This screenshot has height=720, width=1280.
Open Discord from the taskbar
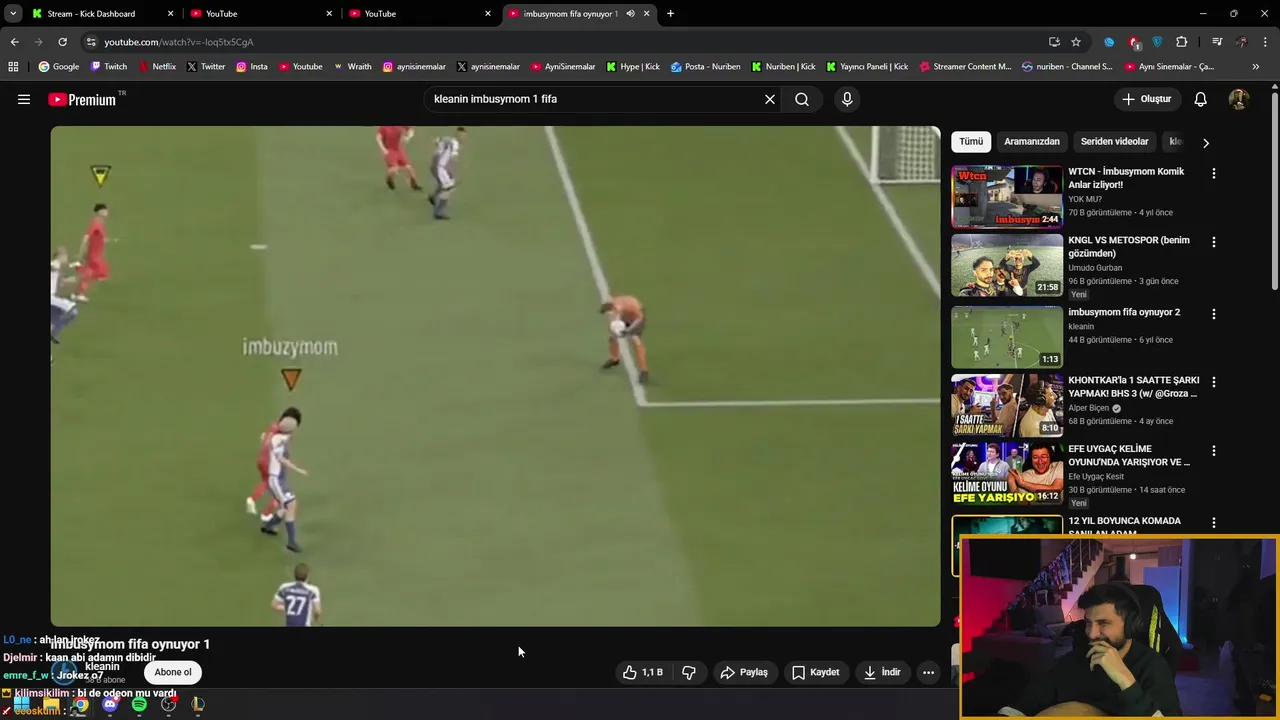110,705
